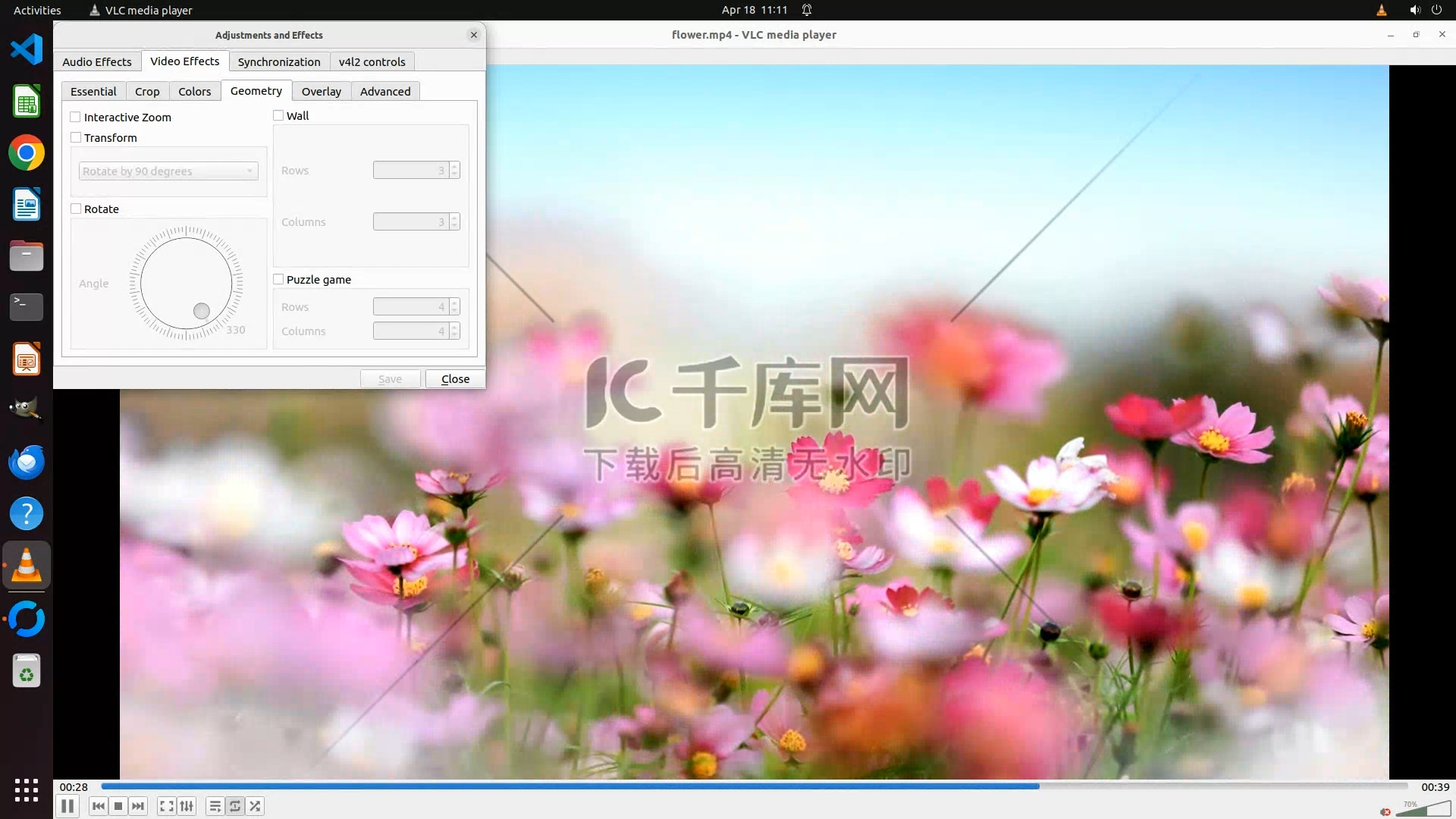The height and width of the screenshot is (819, 1456).
Task: Toggle the loop repeat mode
Action: 235,806
